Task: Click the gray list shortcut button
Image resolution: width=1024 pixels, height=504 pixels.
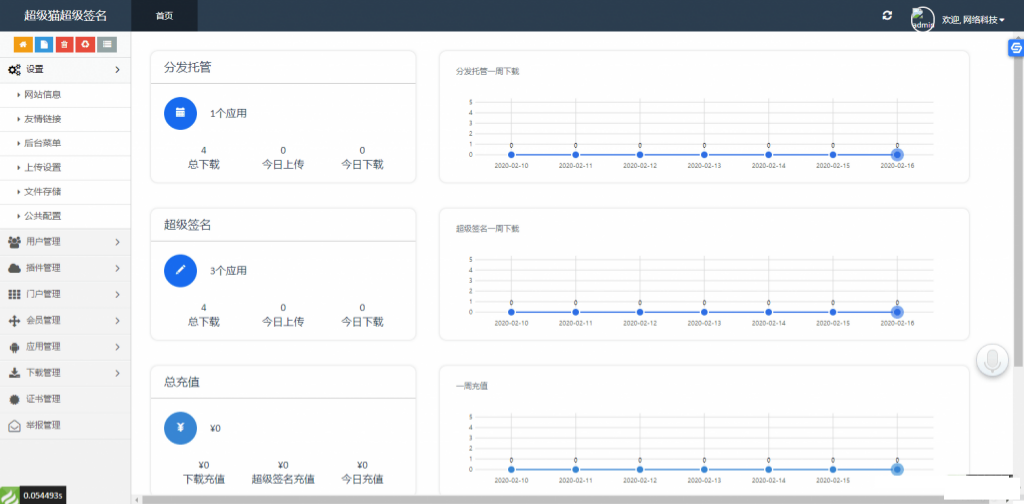Action: click(x=107, y=44)
